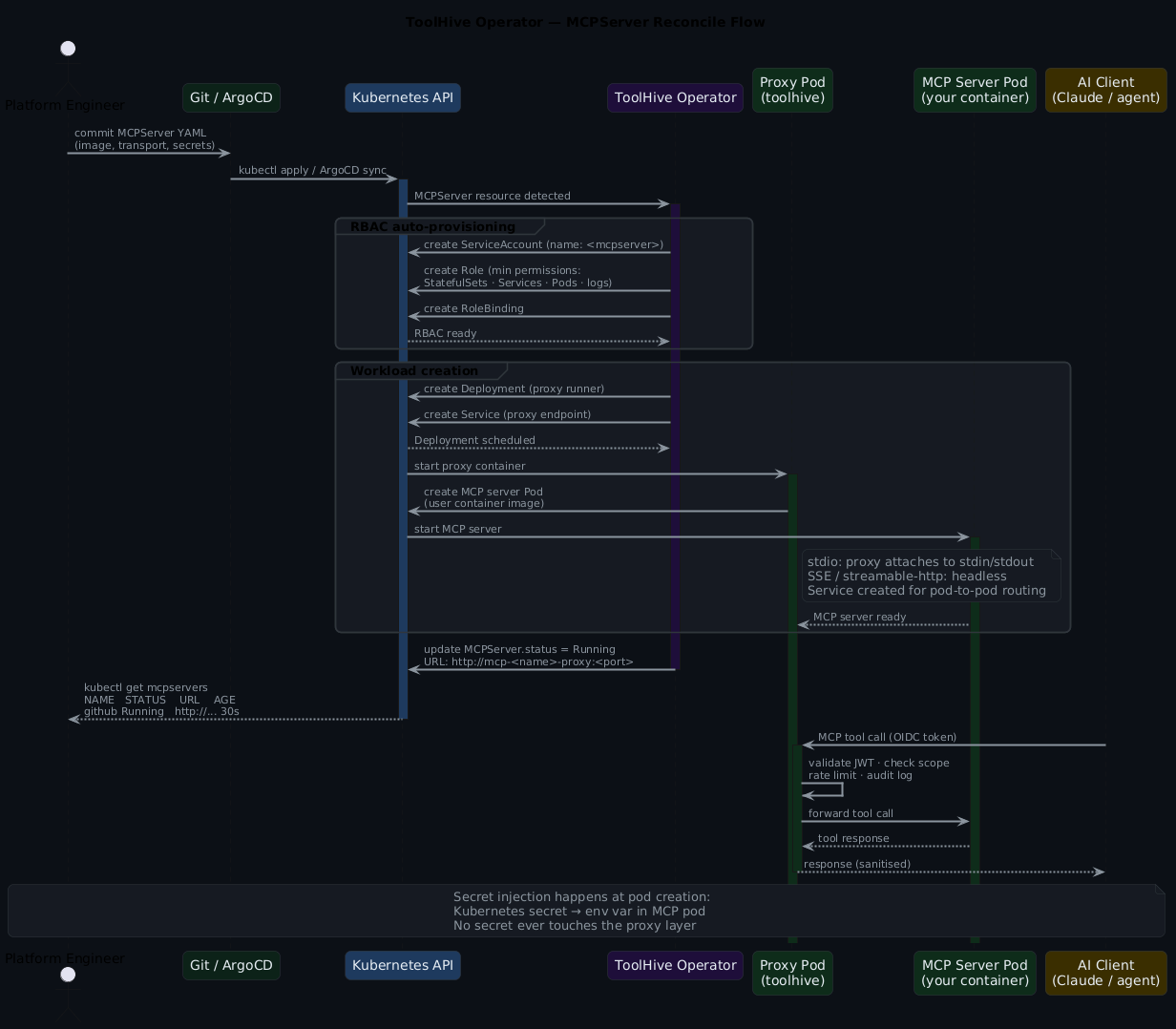
Task: Click the bottom Platform Engineer actor label
Action: (x=65, y=958)
